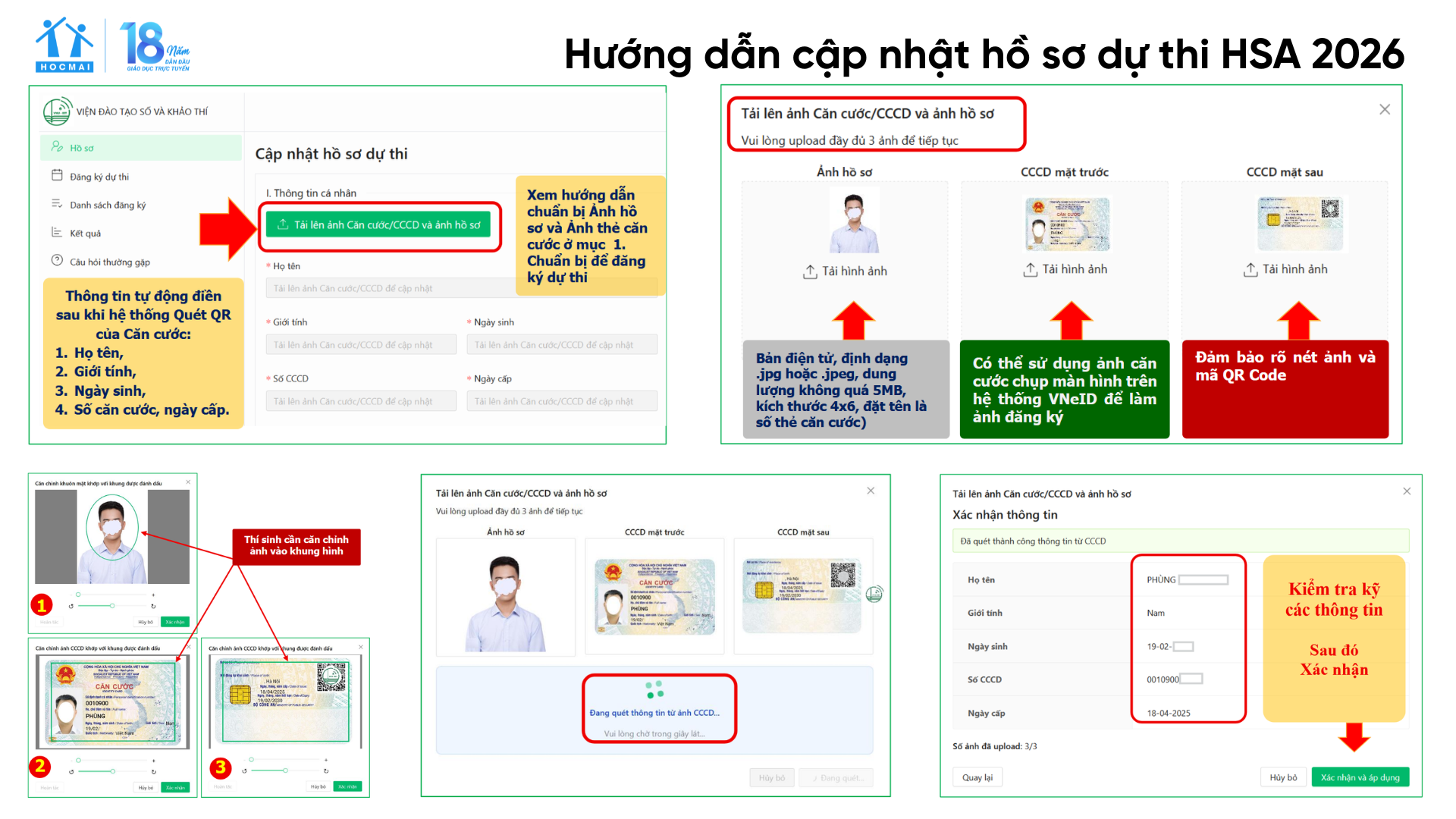Click Hủy bỏ beside Xác nhận và áp dụng
1456x819 pixels.
coord(1283,777)
